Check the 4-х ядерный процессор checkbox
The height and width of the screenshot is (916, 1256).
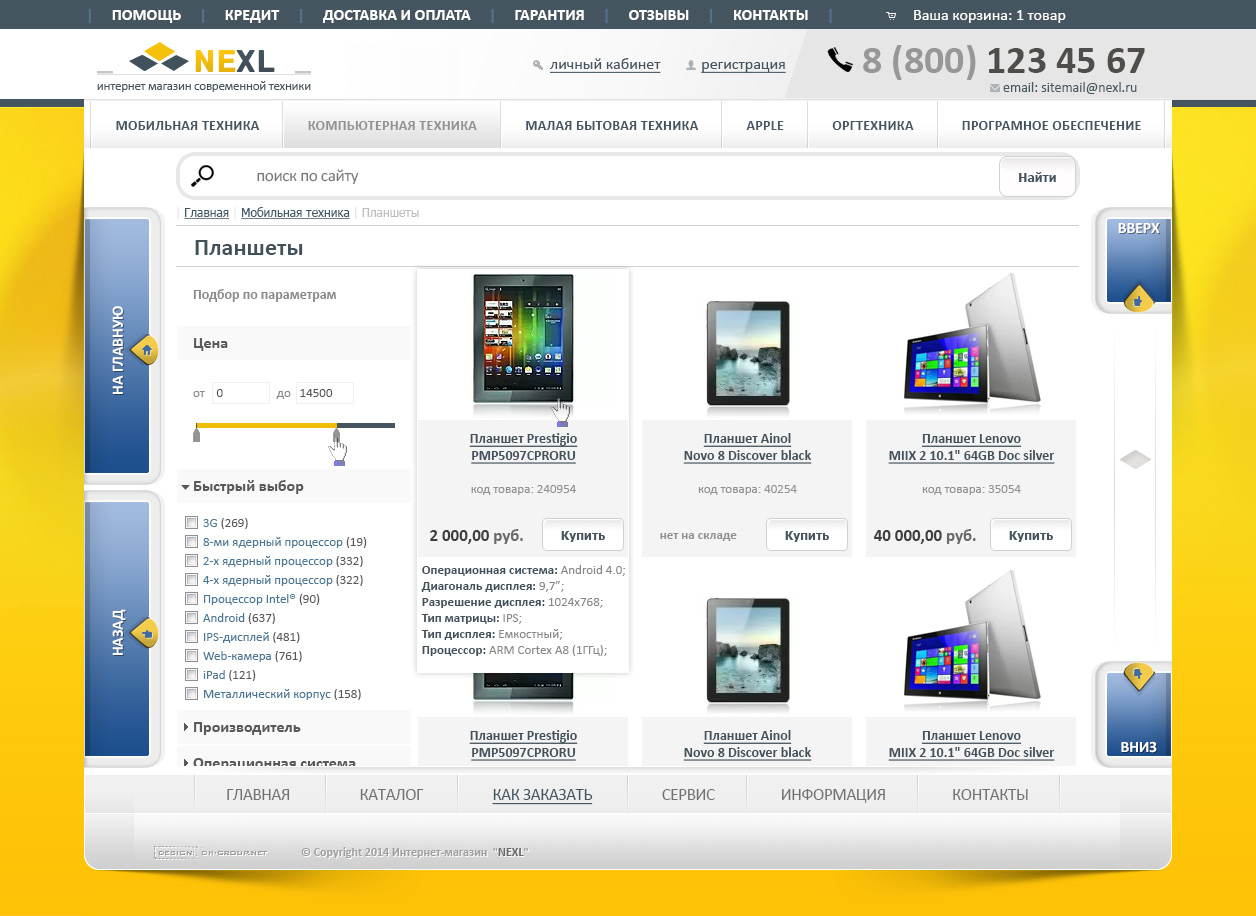click(191, 579)
